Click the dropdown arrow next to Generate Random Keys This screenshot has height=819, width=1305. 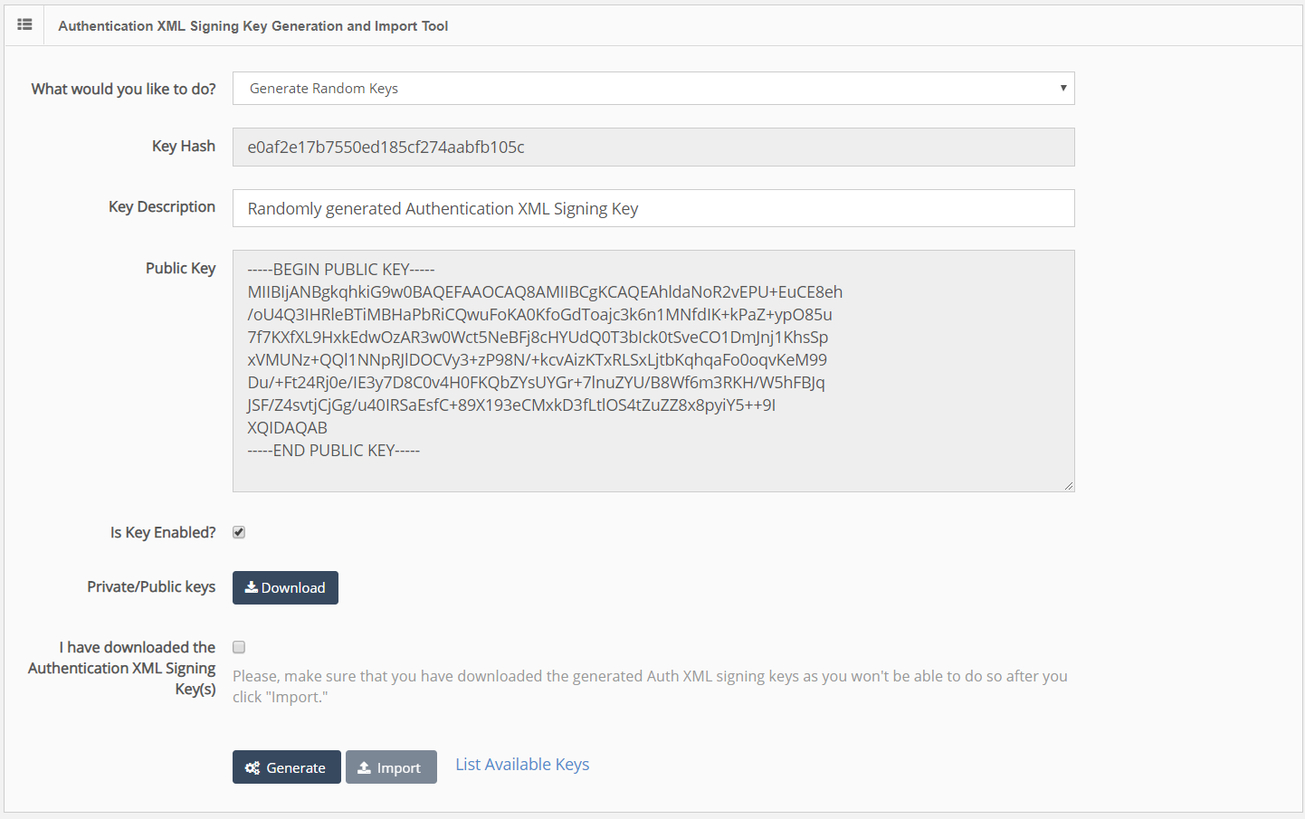(x=1063, y=88)
